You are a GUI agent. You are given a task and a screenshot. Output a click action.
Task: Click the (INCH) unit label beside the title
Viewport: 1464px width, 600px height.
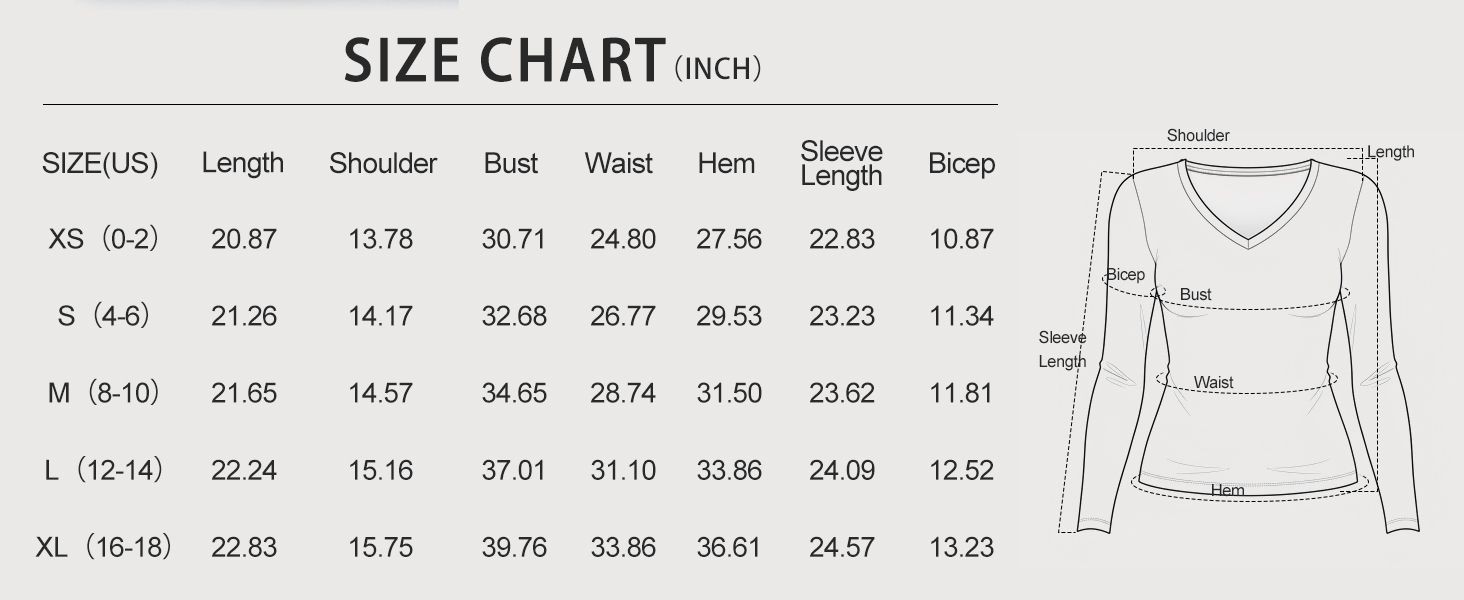click(x=718, y=69)
